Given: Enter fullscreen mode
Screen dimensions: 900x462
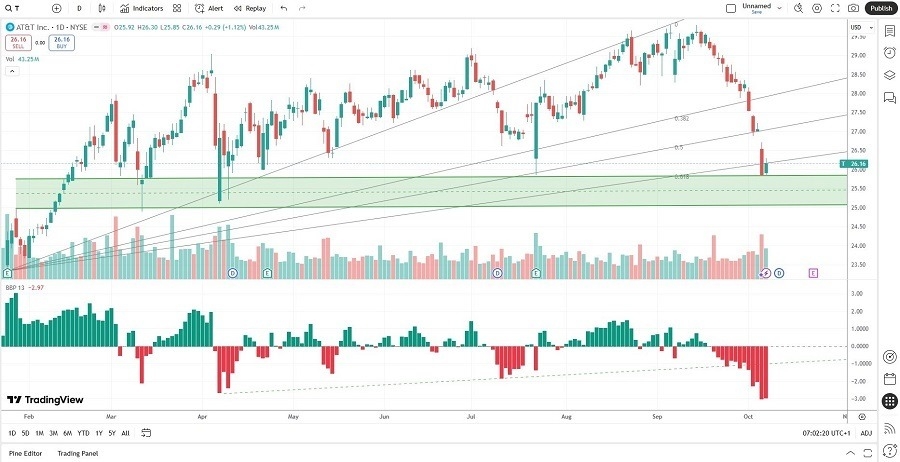Looking at the screenshot, I should [835, 8].
